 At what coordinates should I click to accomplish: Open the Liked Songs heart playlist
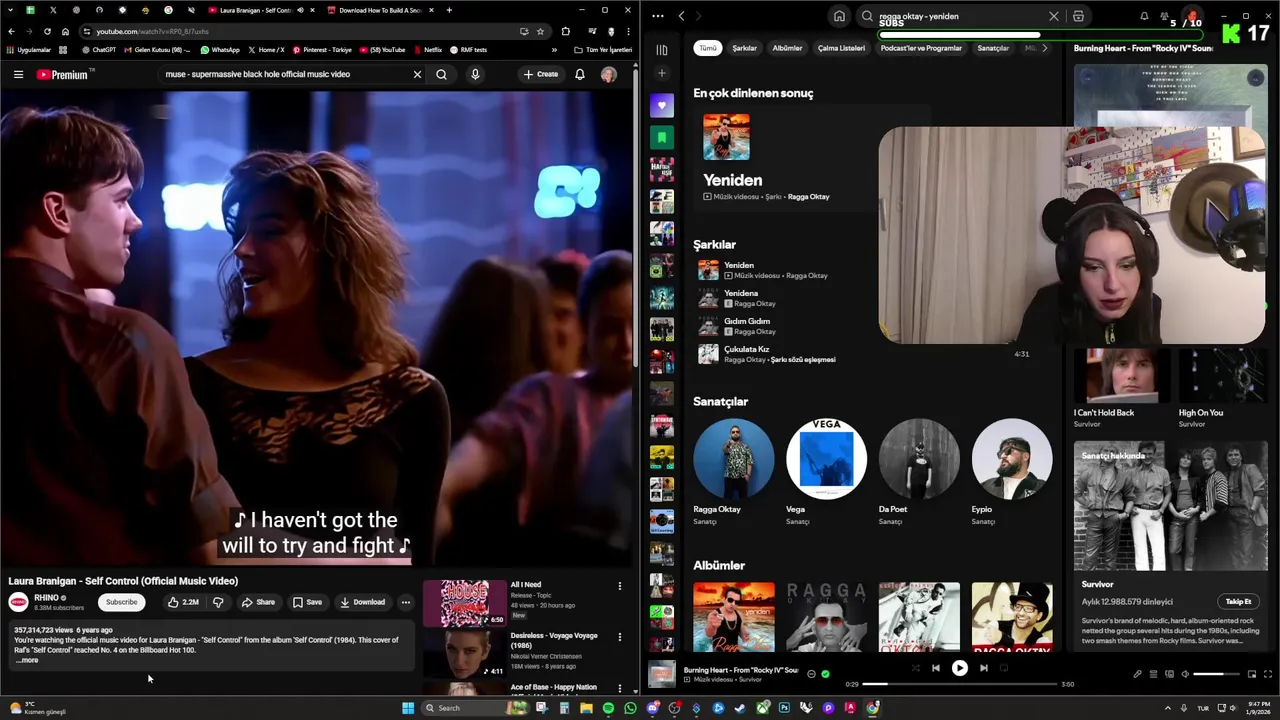(661, 105)
